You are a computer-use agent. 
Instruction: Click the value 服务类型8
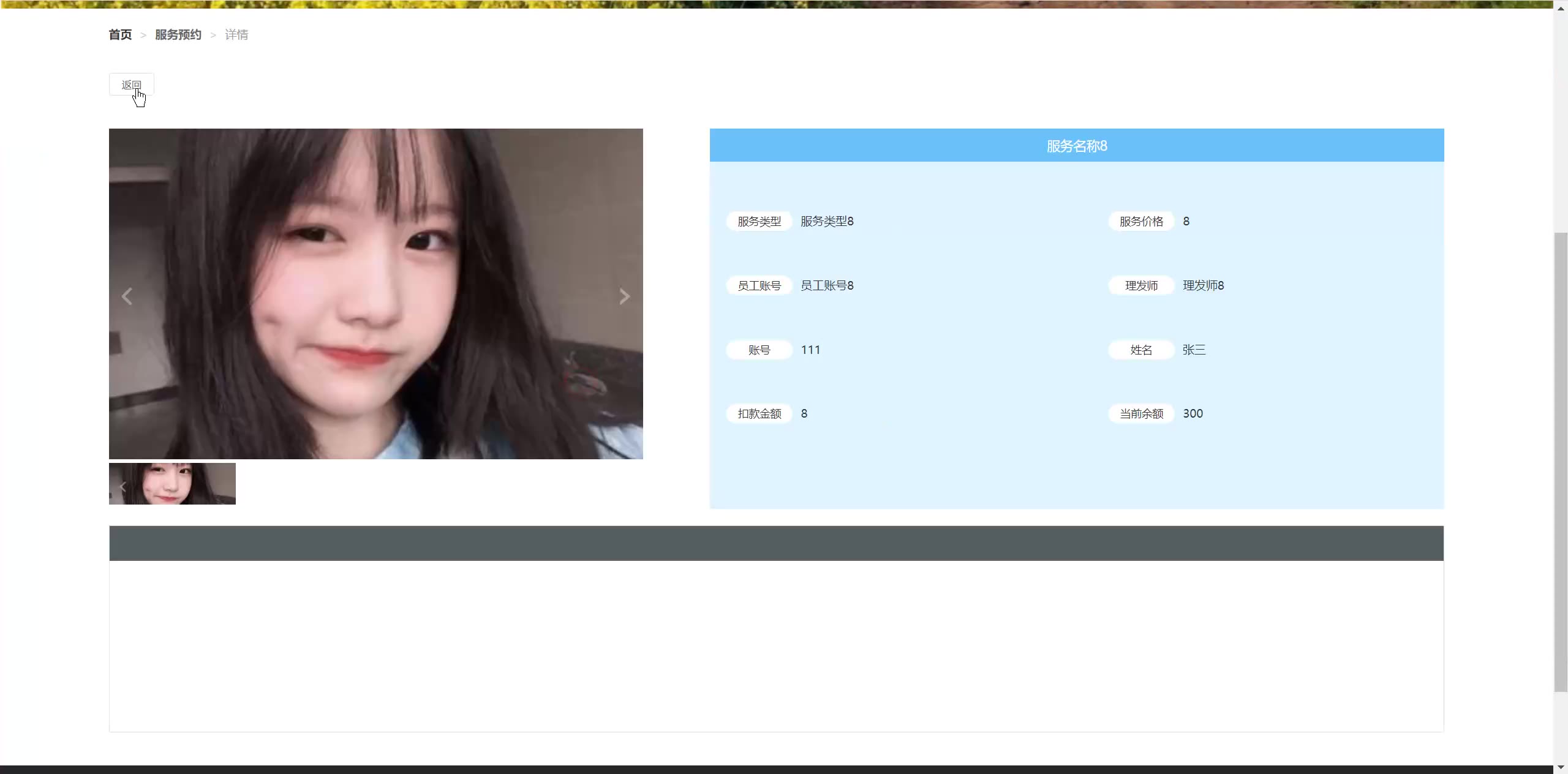827,221
